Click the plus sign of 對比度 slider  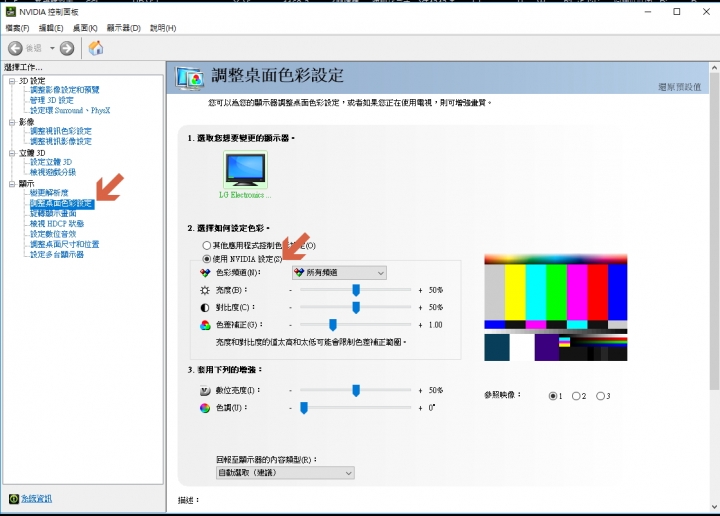[x=420, y=308]
